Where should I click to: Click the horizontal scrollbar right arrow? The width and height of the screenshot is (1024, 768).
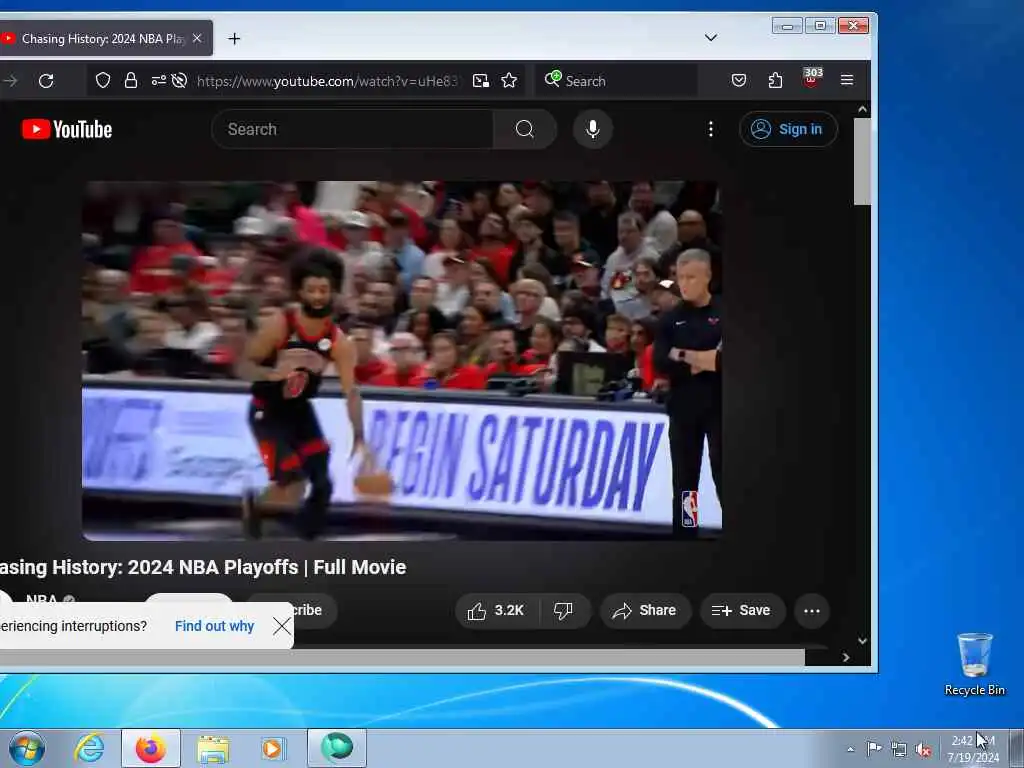pyautogui.click(x=846, y=658)
